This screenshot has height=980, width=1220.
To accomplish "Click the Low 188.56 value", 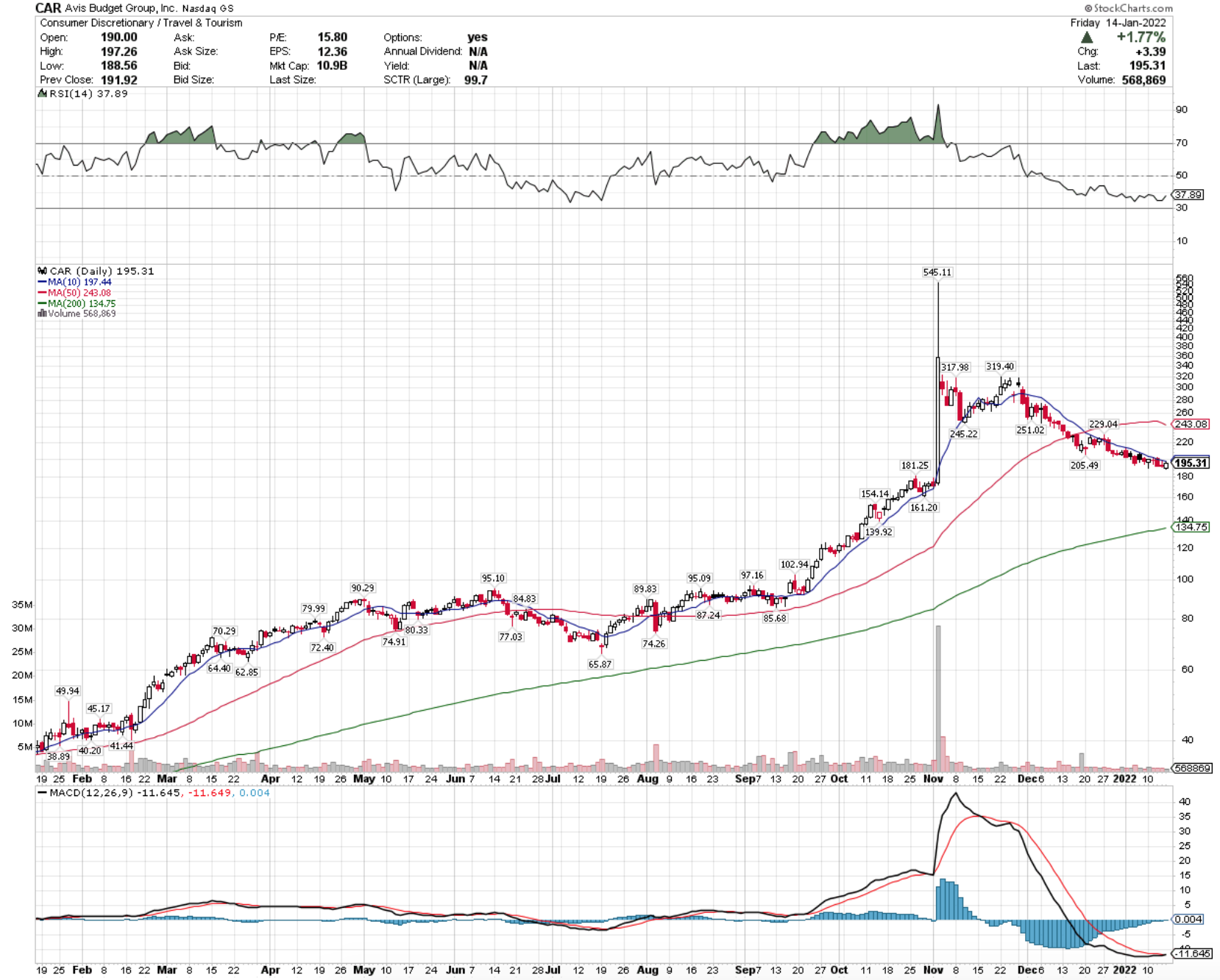I will click(118, 65).
